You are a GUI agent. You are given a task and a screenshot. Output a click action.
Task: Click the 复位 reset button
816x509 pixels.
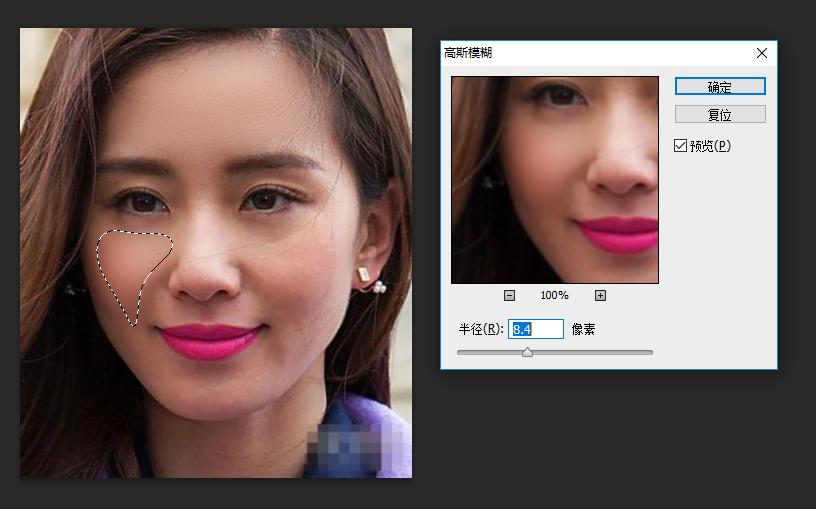(720, 114)
